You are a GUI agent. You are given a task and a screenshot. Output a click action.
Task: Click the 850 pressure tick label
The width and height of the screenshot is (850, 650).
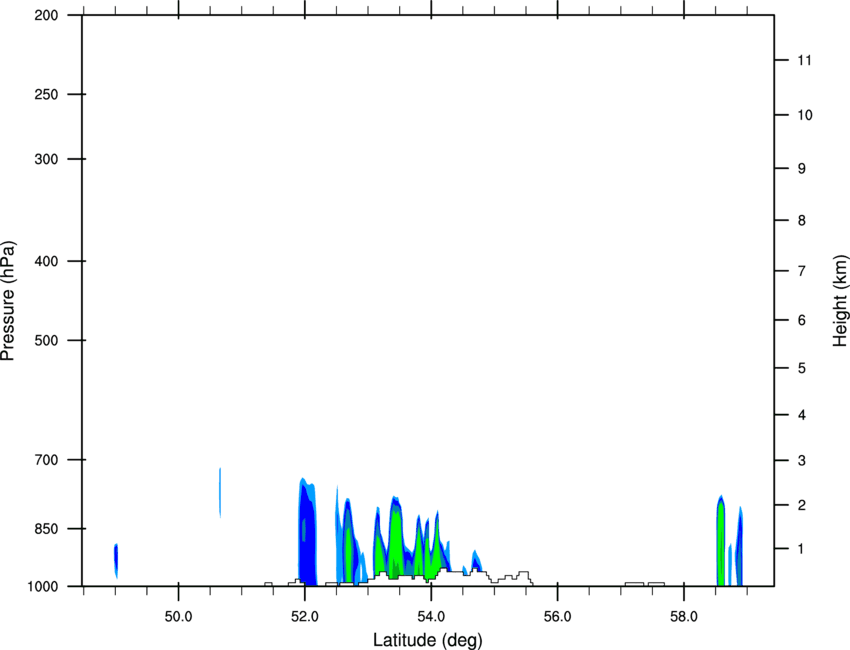tap(46, 529)
